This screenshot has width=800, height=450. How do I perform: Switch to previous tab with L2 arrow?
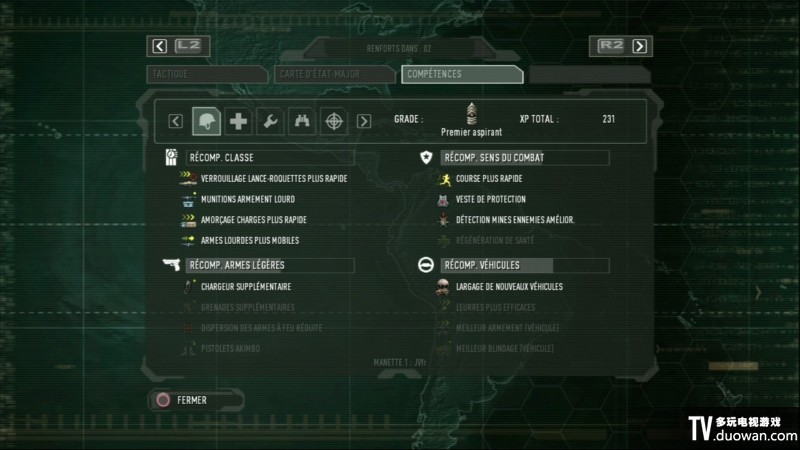160,46
